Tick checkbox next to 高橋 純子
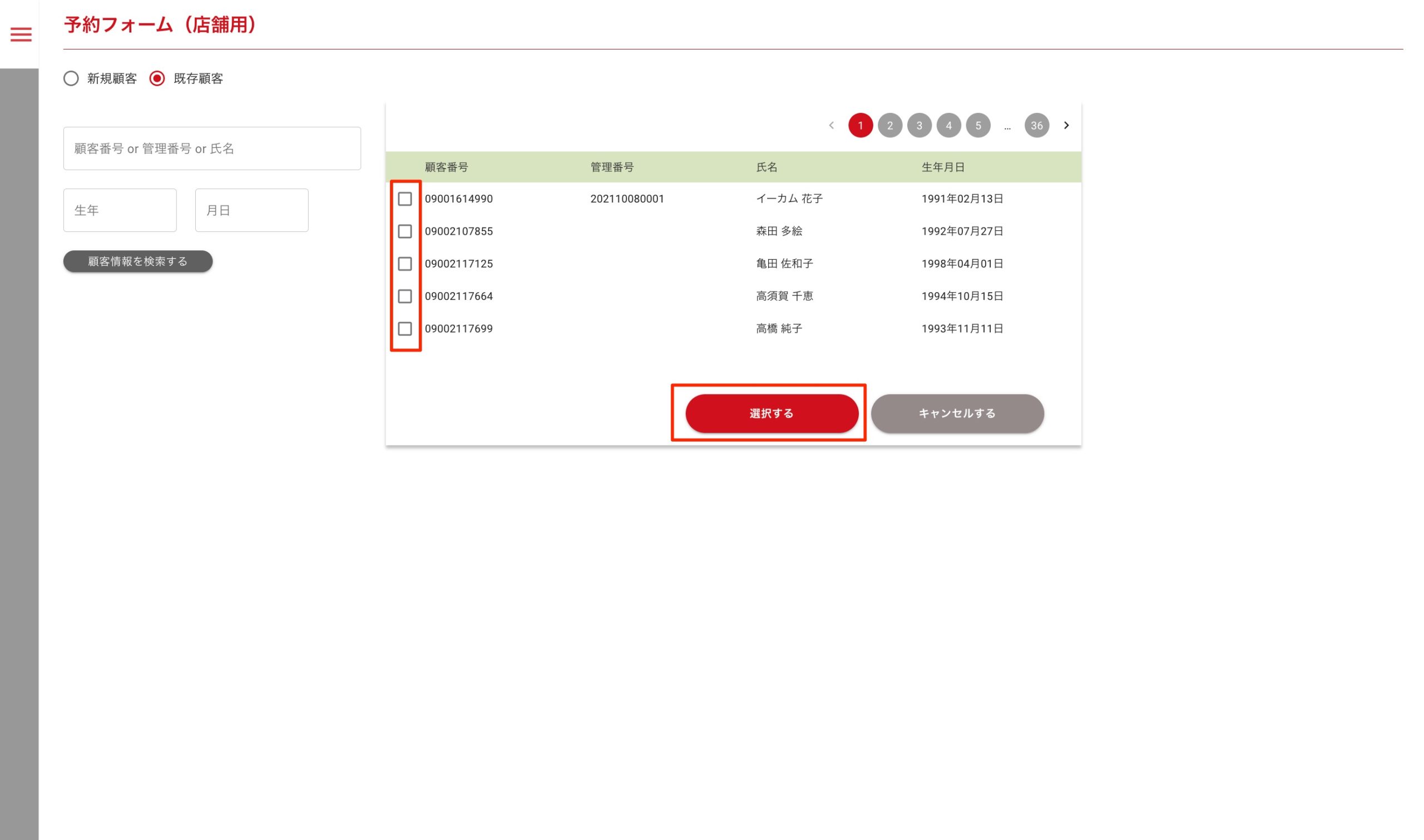The image size is (1424, 840). point(405,328)
